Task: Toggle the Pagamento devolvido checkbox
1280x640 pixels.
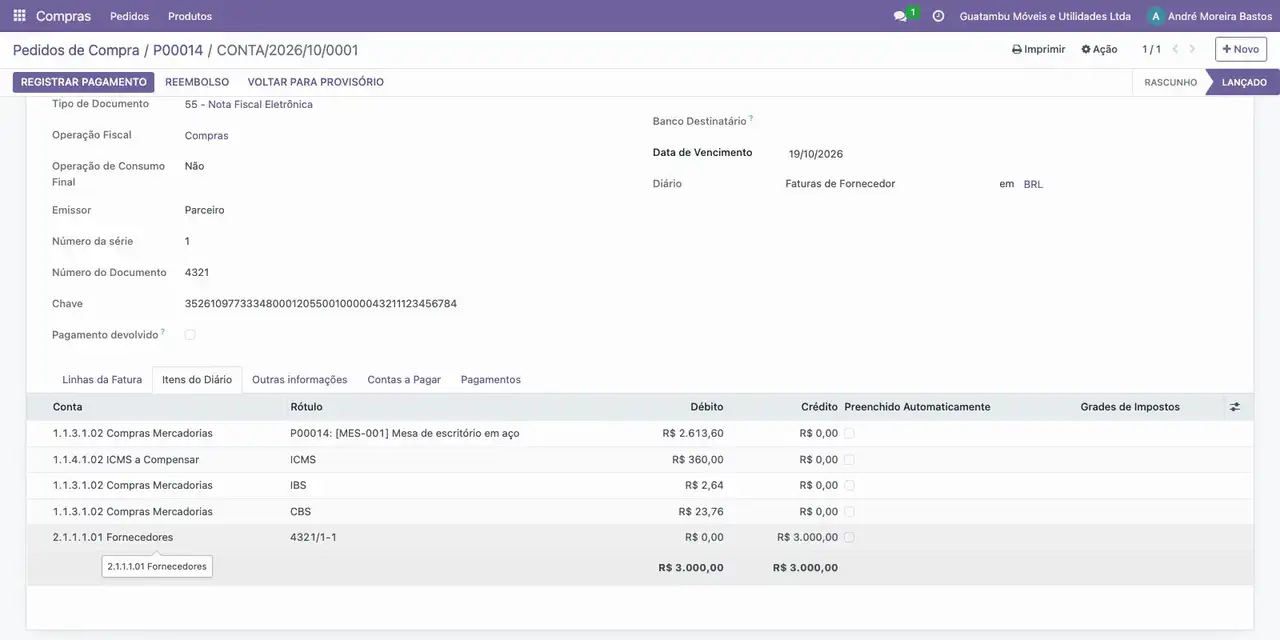Action: (x=190, y=335)
